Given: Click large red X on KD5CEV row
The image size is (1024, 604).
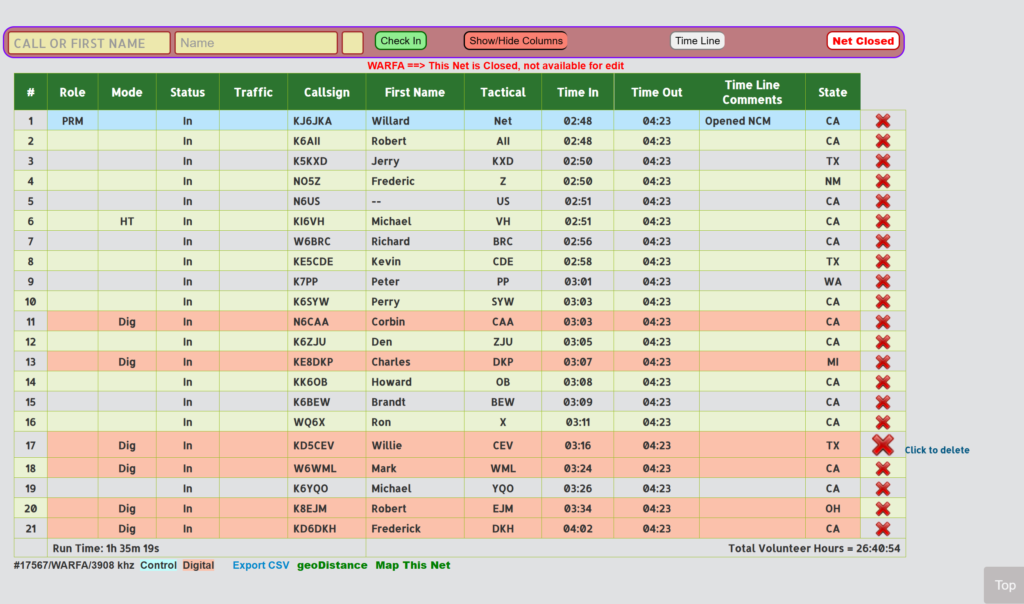Looking at the screenshot, I should [882, 445].
